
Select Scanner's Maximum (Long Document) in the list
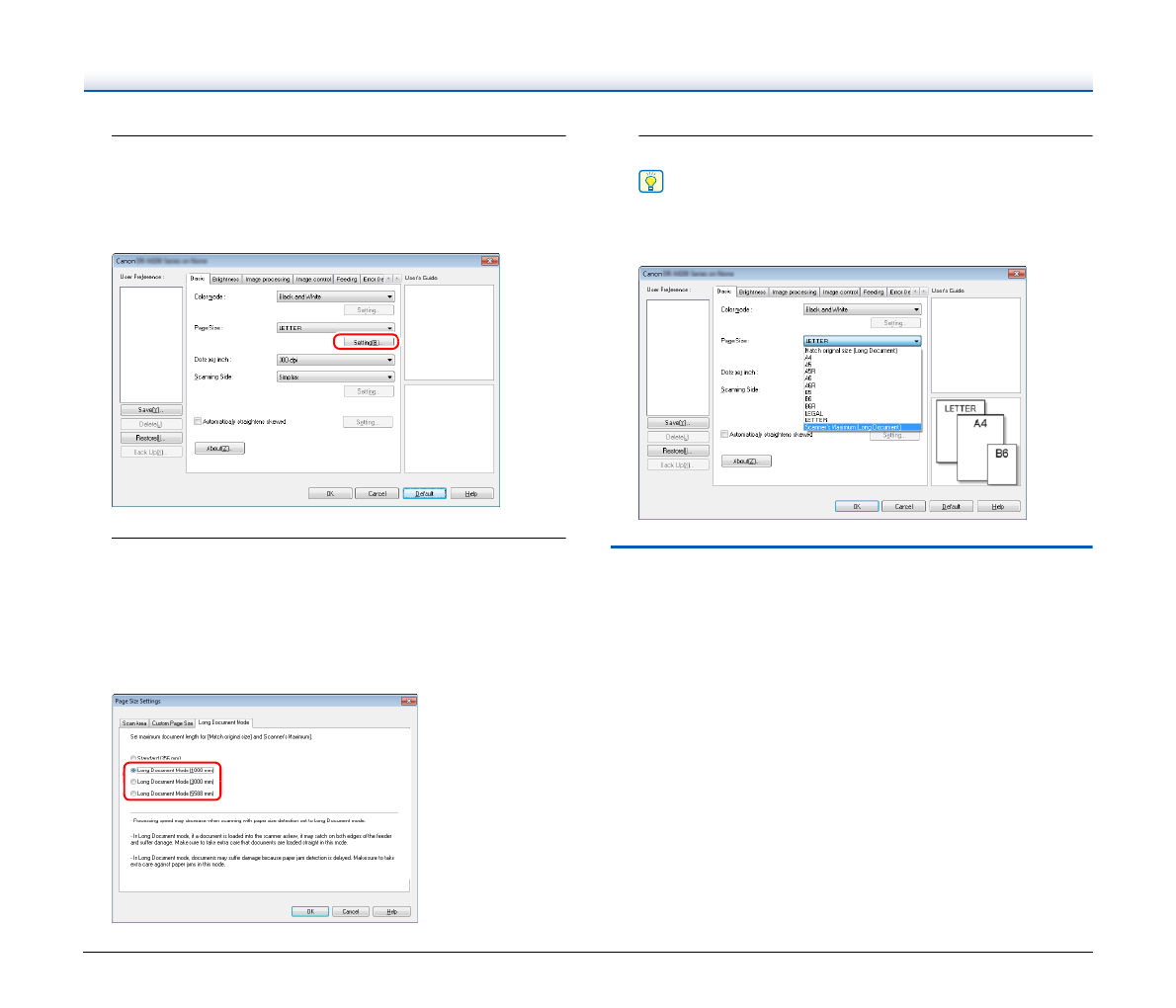click(853, 427)
